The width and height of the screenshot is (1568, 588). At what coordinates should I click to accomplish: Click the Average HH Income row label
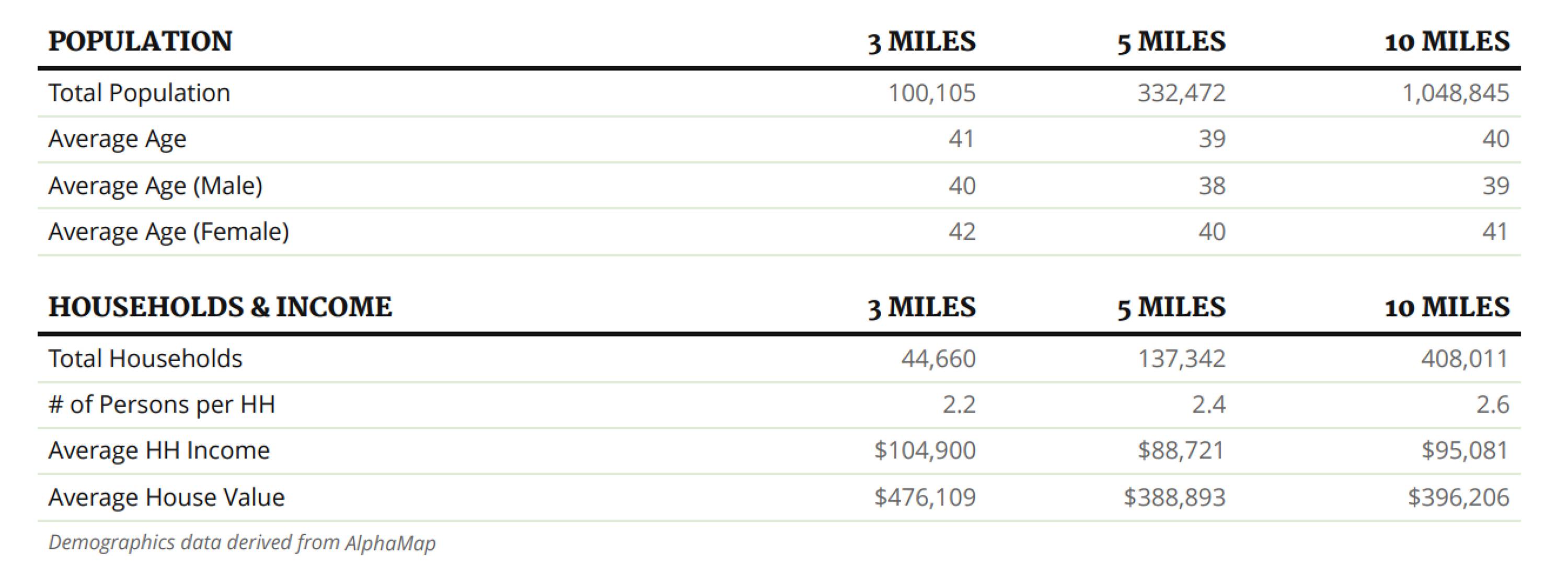159,451
